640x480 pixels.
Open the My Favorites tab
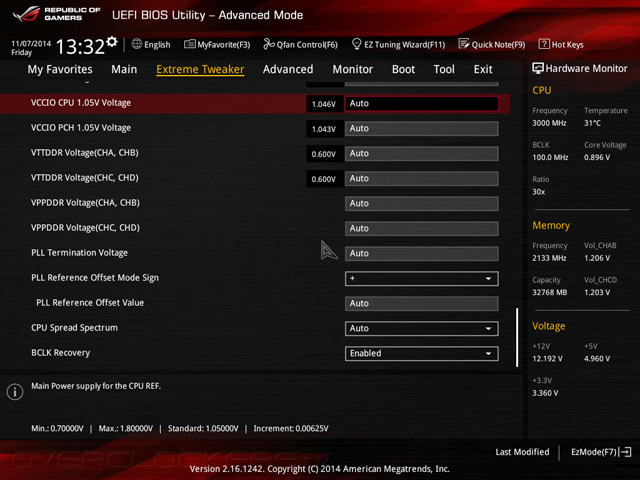pyautogui.click(x=60, y=69)
